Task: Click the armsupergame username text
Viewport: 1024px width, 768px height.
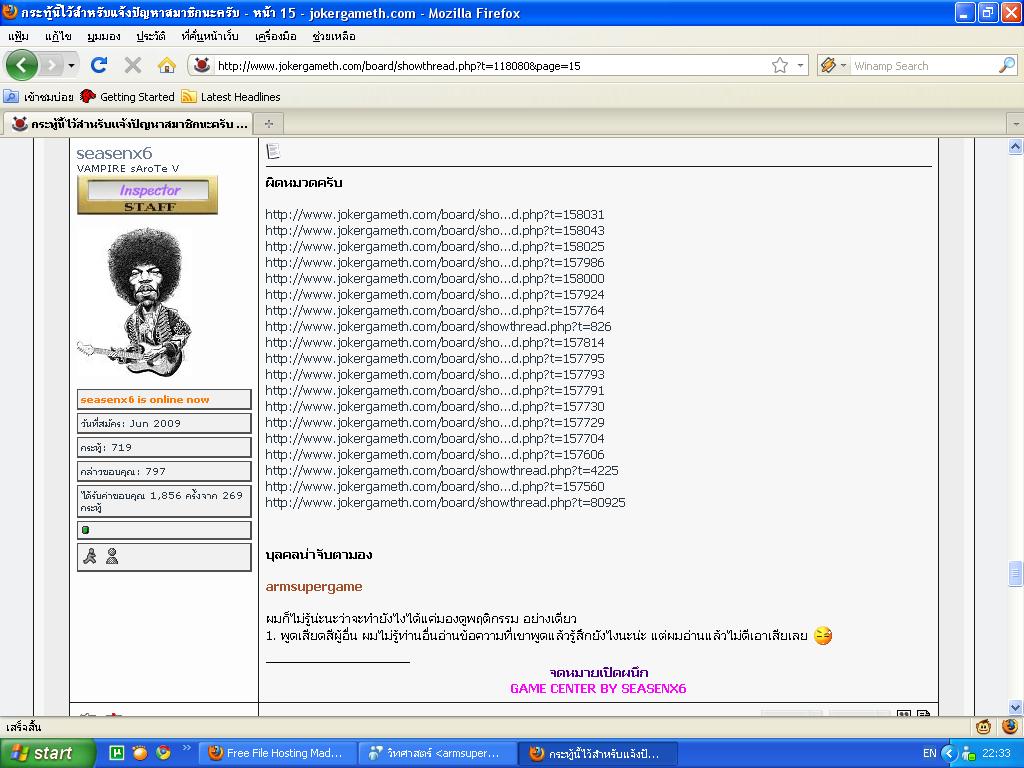Action: (314, 586)
